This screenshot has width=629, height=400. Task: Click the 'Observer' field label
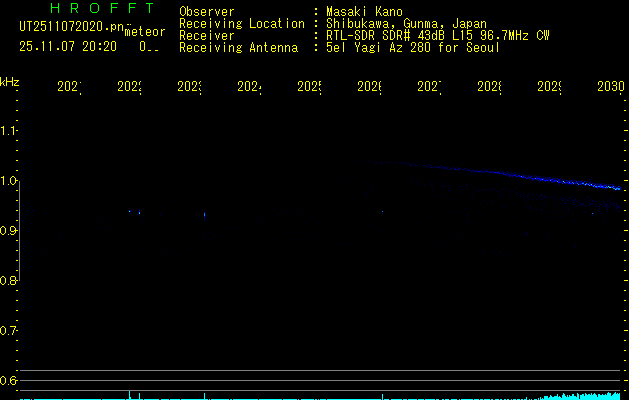click(x=207, y=12)
